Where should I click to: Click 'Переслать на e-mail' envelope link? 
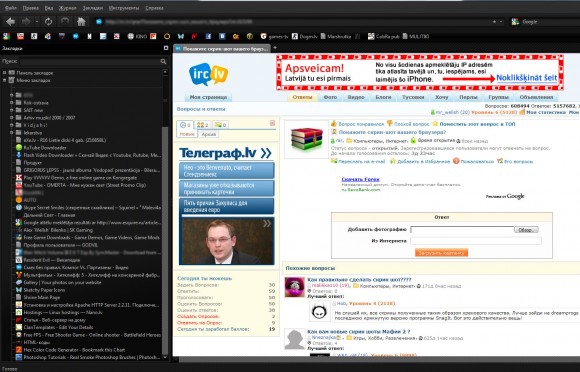pos(358,161)
